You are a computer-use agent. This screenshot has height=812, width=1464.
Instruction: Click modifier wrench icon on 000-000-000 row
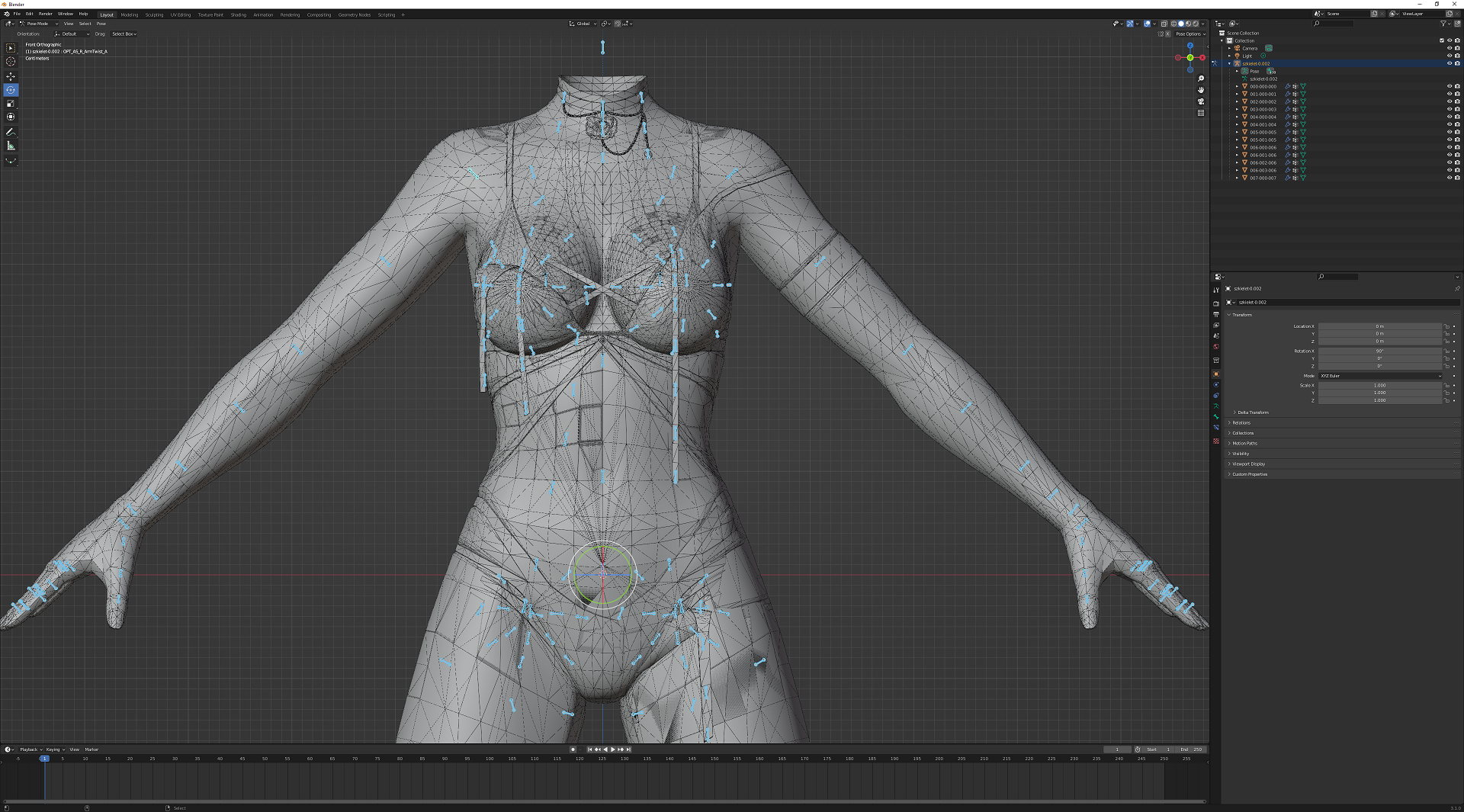coord(1288,87)
